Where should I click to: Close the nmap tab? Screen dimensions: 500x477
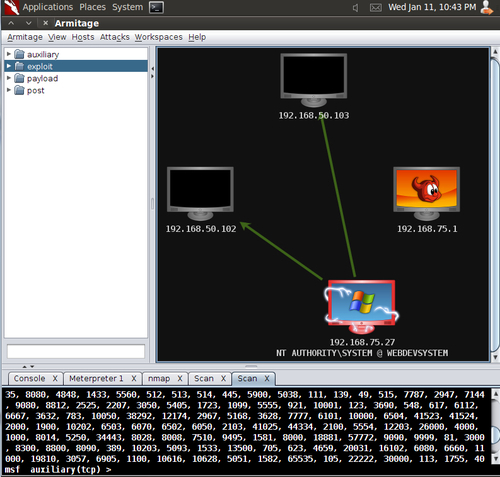(180, 379)
